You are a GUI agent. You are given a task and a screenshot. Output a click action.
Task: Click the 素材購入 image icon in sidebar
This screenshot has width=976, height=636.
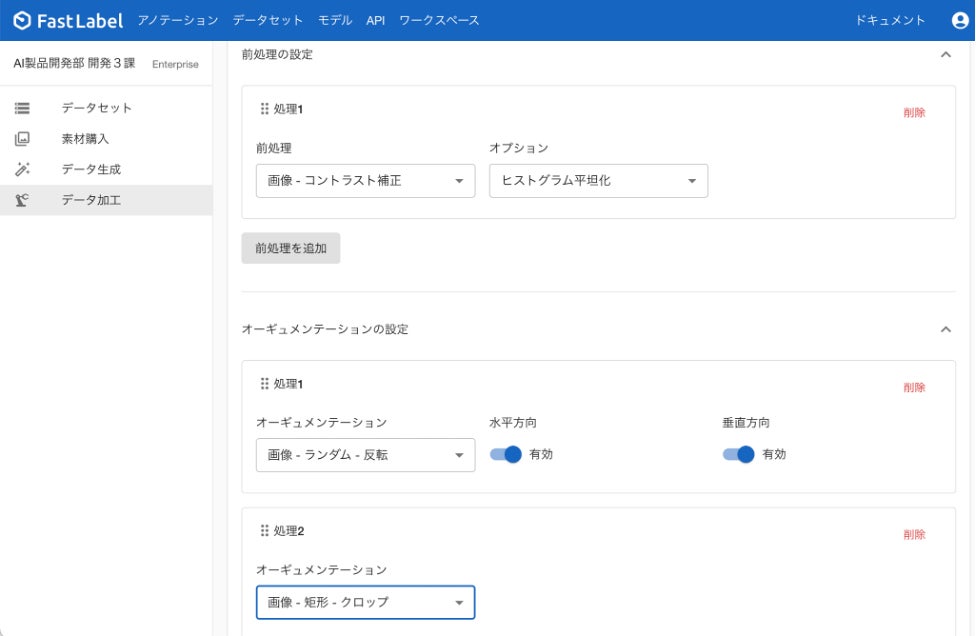(x=22, y=139)
